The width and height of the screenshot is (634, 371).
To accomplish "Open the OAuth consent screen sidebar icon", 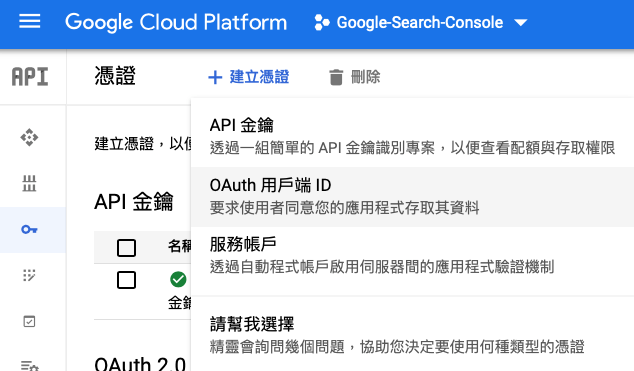I will (29, 275).
